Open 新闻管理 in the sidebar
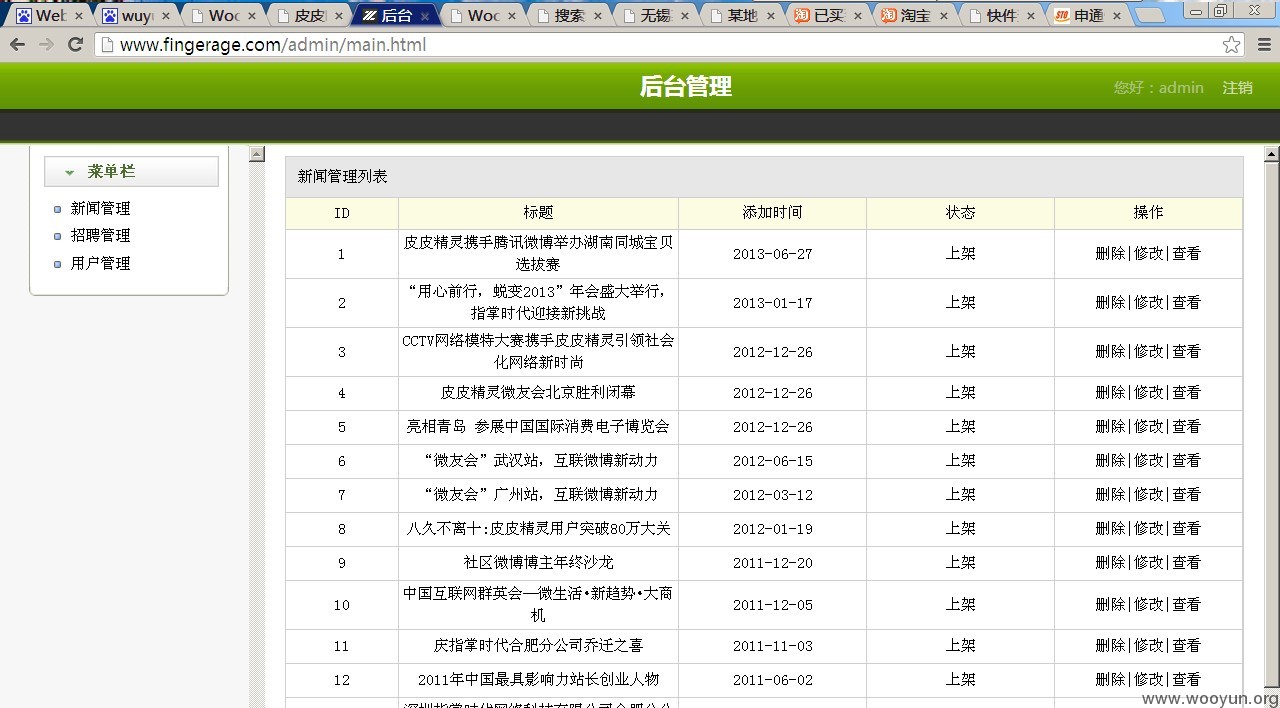The image size is (1280, 708). [100, 208]
